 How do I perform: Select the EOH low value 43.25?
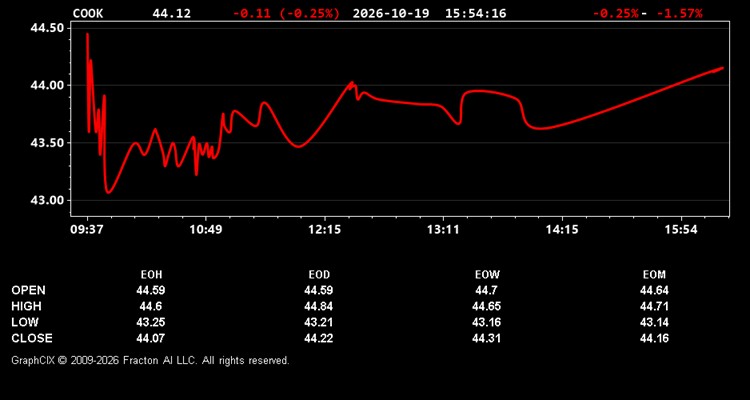click(x=151, y=322)
